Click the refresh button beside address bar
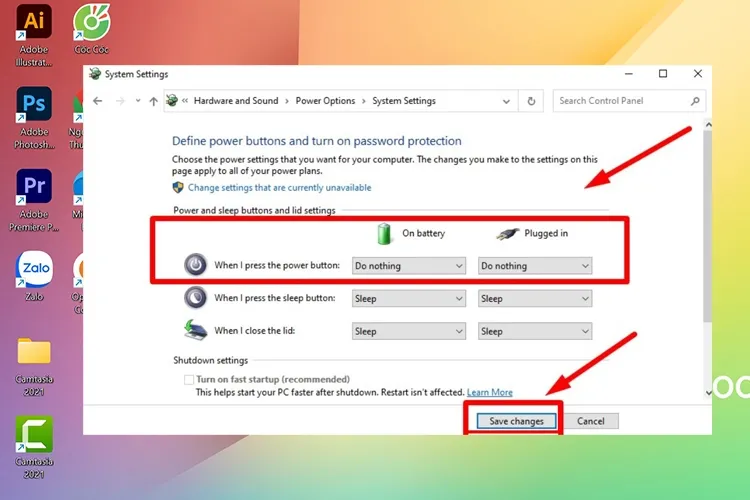750x500 pixels. [x=532, y=101]
